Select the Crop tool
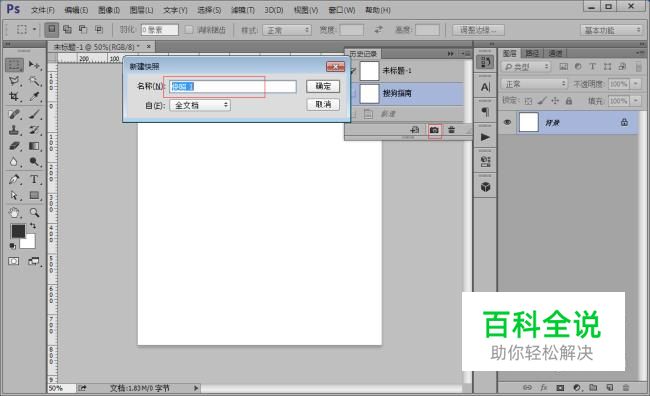This screenshot has height=396, width=650. (14, 97)
